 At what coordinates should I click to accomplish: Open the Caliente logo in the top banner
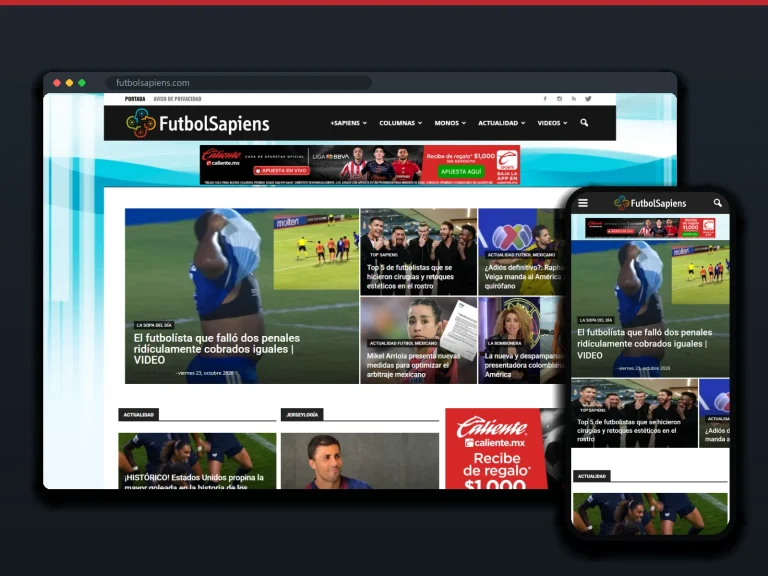click(x=222, y=157)
